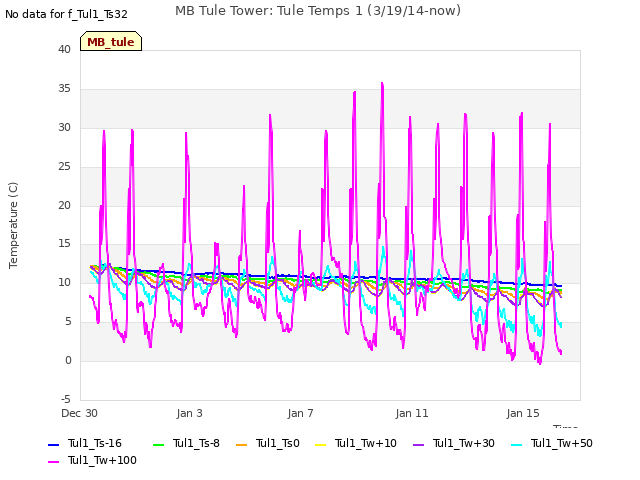The width and height of the screenshot is (640, 480).
Task: Click the 40 y-axis tick label
Action: coord(64,49)
